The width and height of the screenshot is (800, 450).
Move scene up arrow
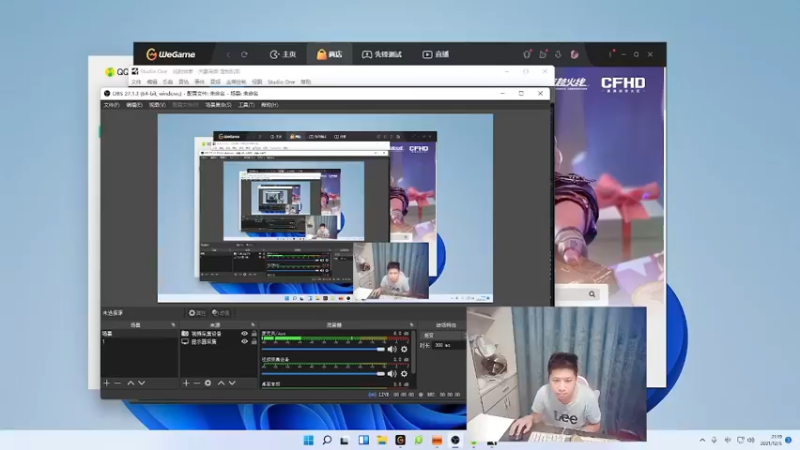point(131,383)
